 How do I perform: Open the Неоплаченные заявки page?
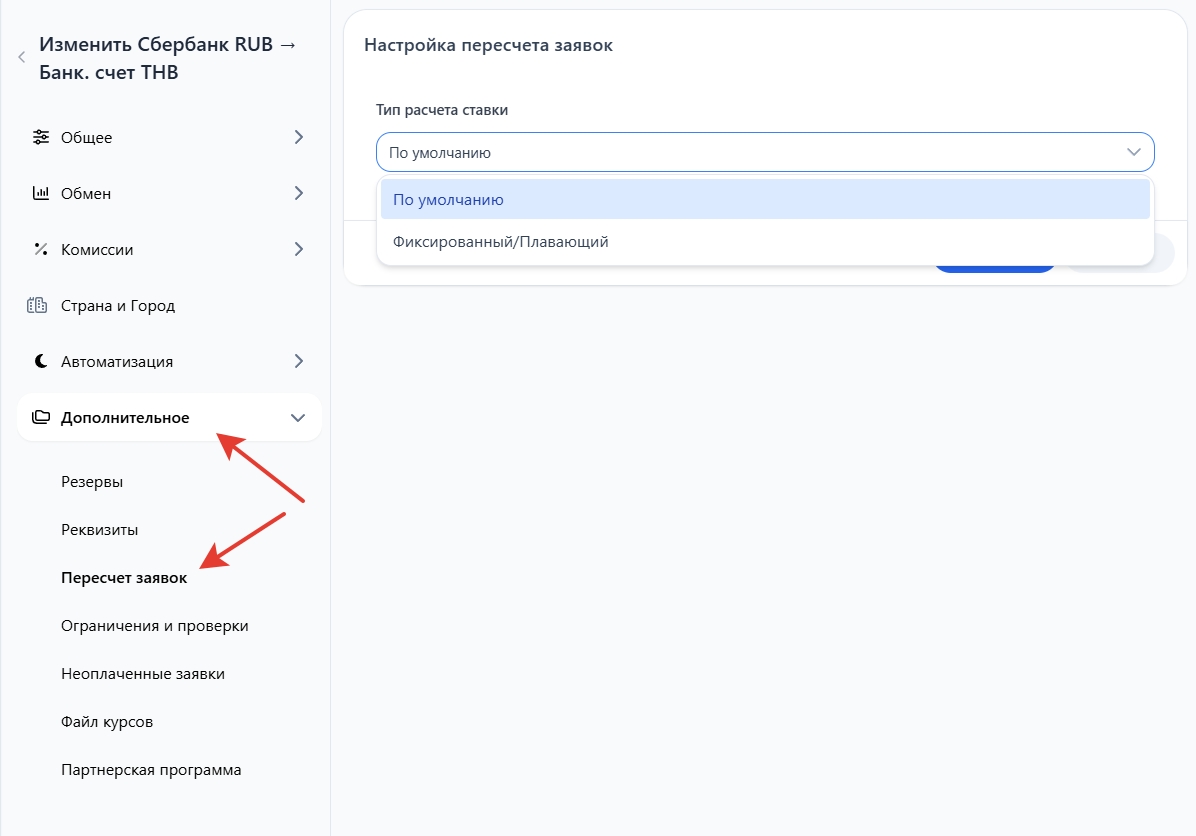[142, 674]
